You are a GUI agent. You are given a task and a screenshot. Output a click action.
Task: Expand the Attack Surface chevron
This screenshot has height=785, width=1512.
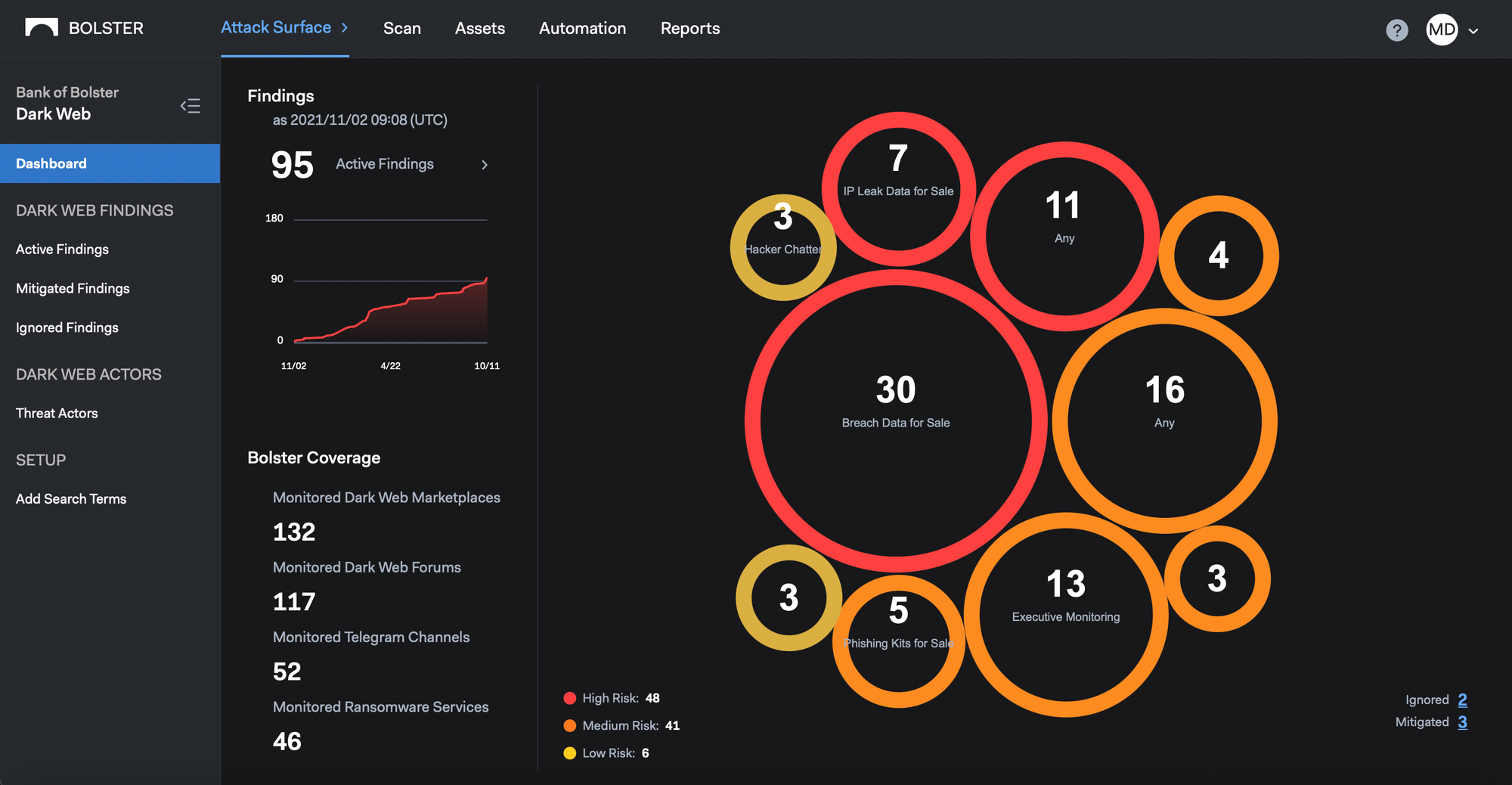345,28
